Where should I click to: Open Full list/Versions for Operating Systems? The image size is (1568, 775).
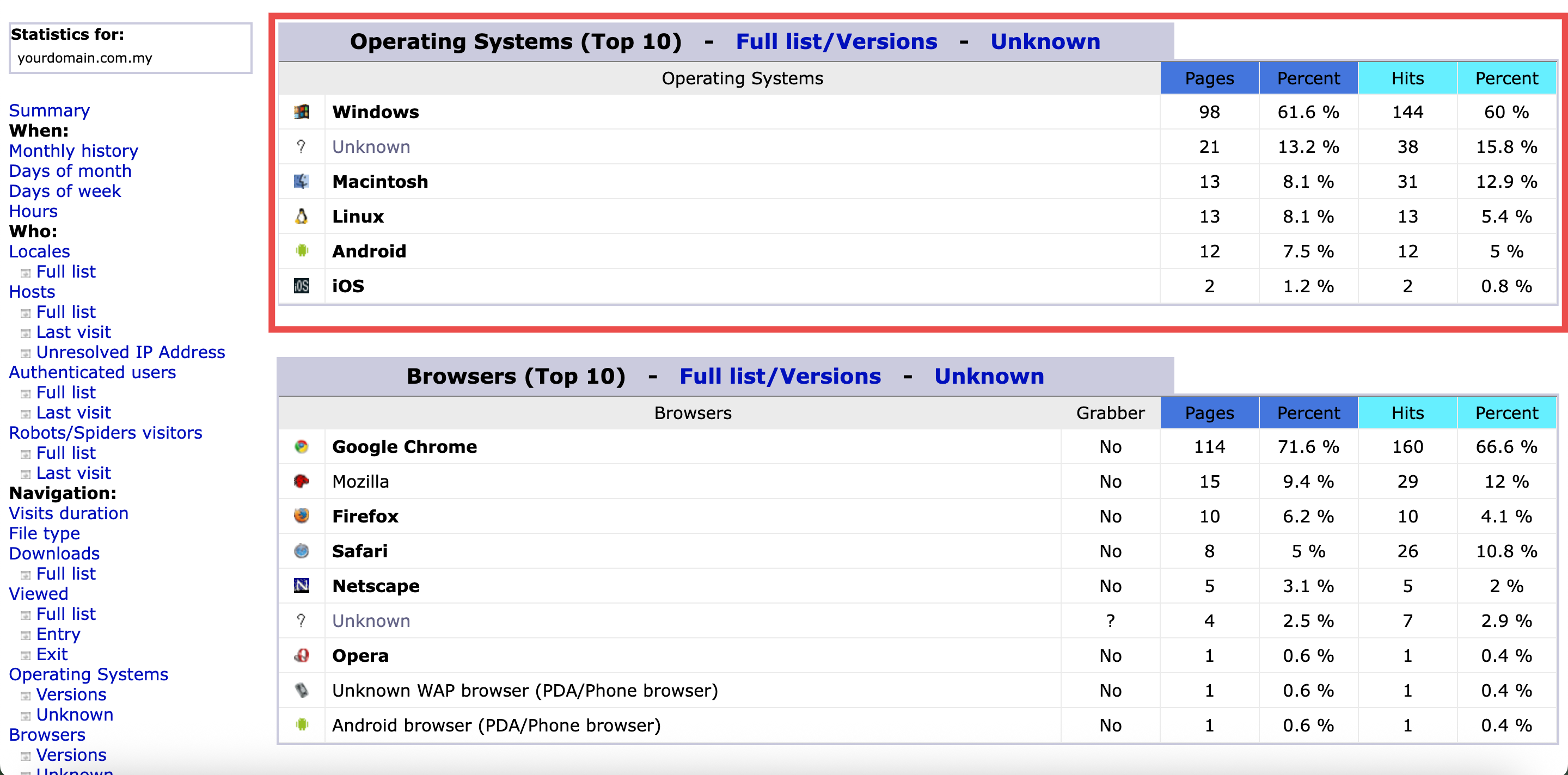tap(836, 41)
